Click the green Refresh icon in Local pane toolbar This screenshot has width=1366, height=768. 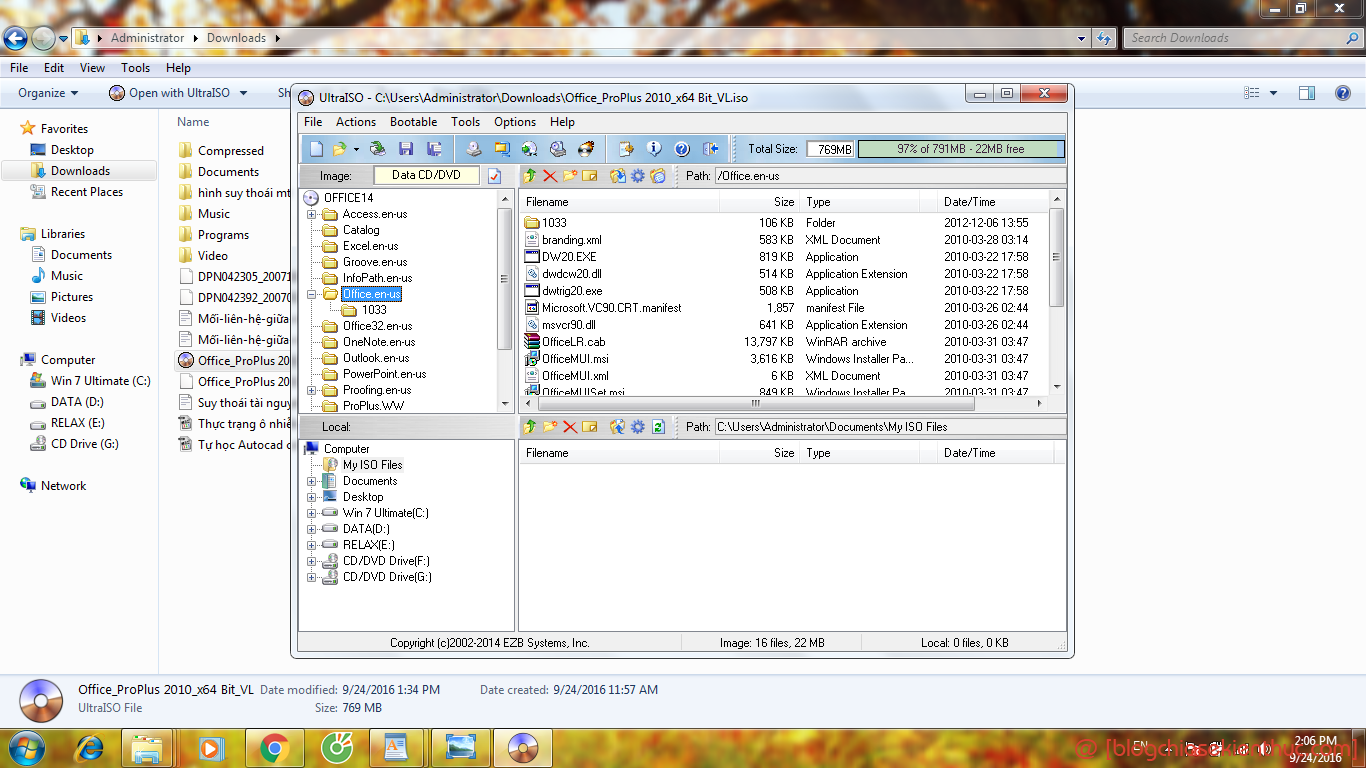(x=658, y=427)
